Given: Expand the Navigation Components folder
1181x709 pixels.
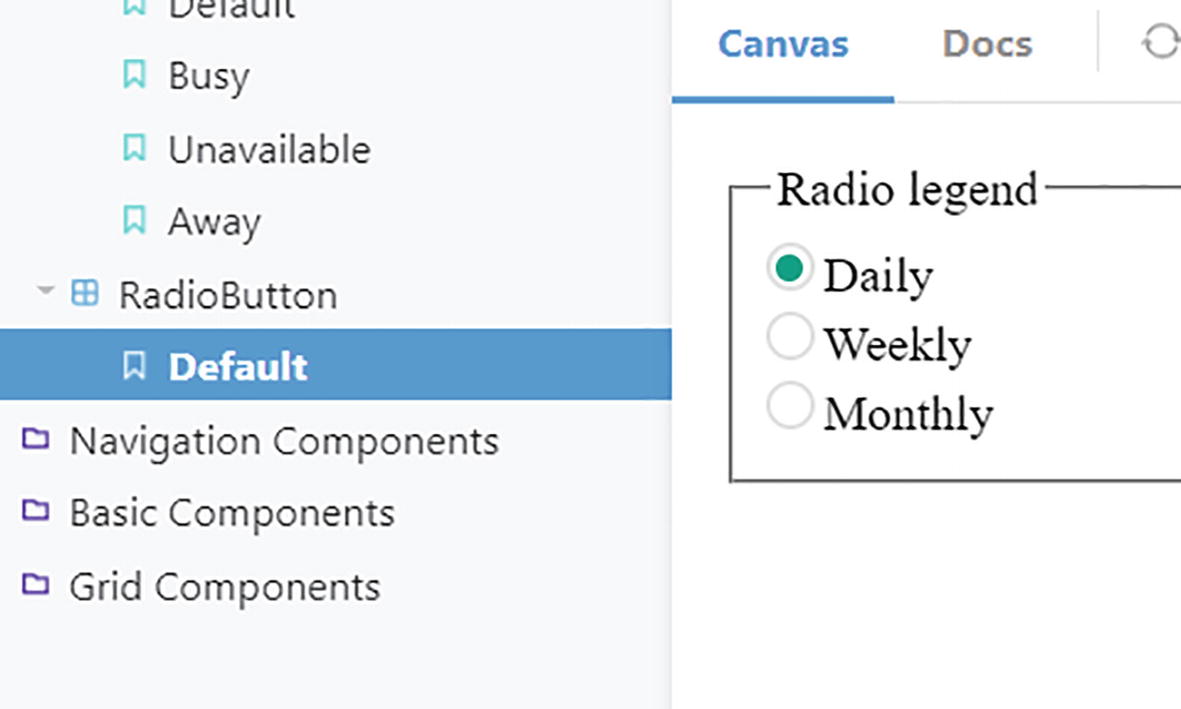Looking at the screenshot, I should (x=283, y=440).
